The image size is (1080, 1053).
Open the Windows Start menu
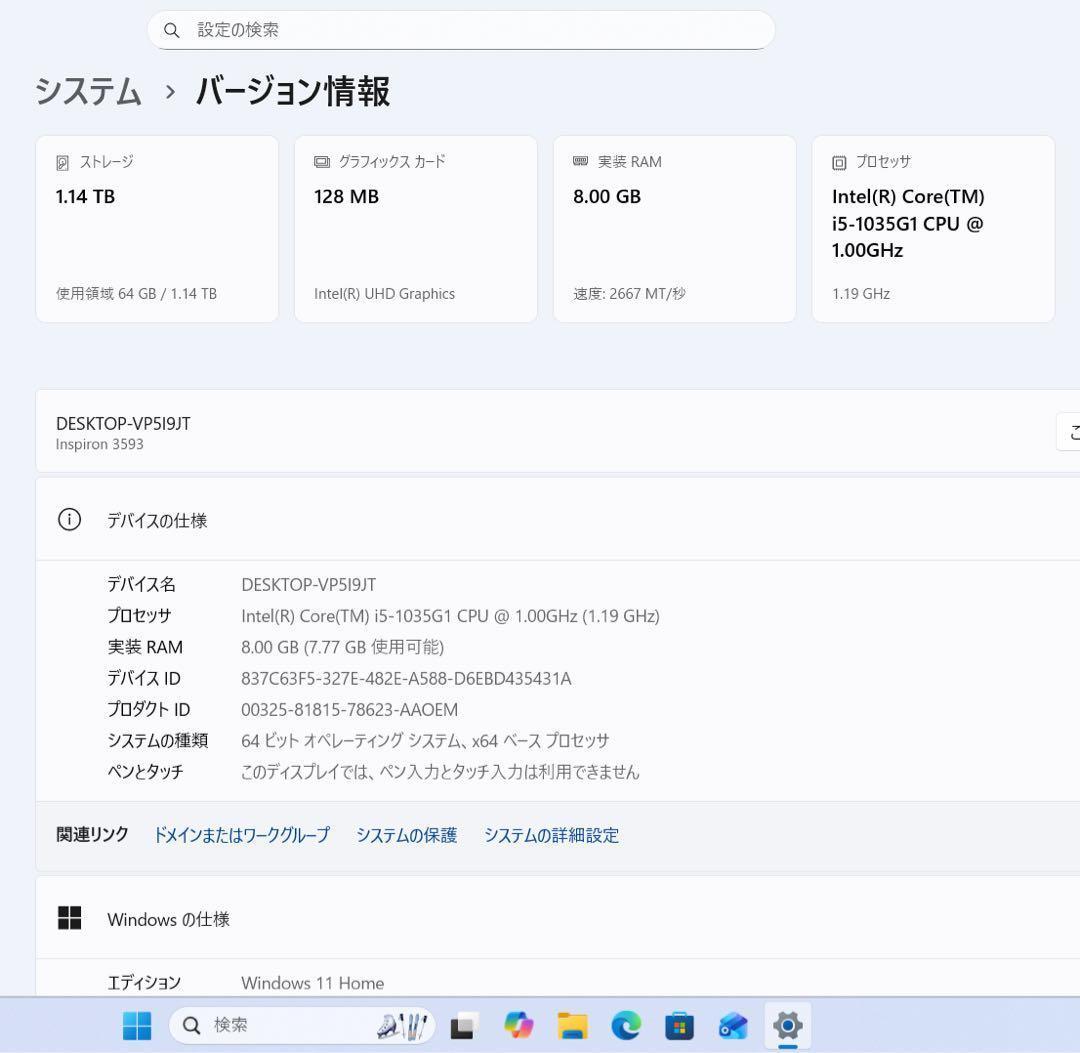pyautogui.click(x=137, y=1025)
